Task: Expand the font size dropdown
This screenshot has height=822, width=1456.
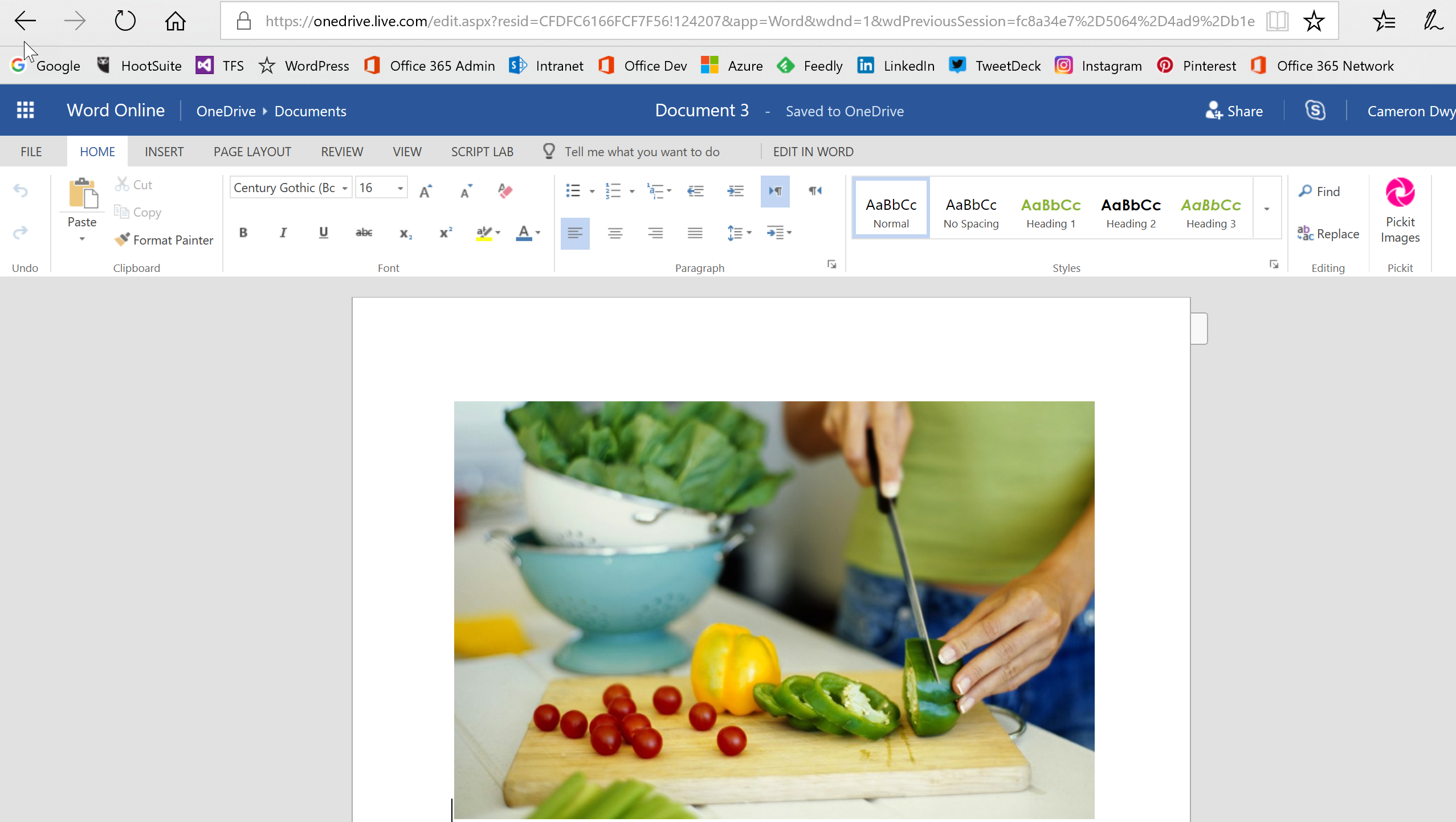Action: (x=400, y=188)
